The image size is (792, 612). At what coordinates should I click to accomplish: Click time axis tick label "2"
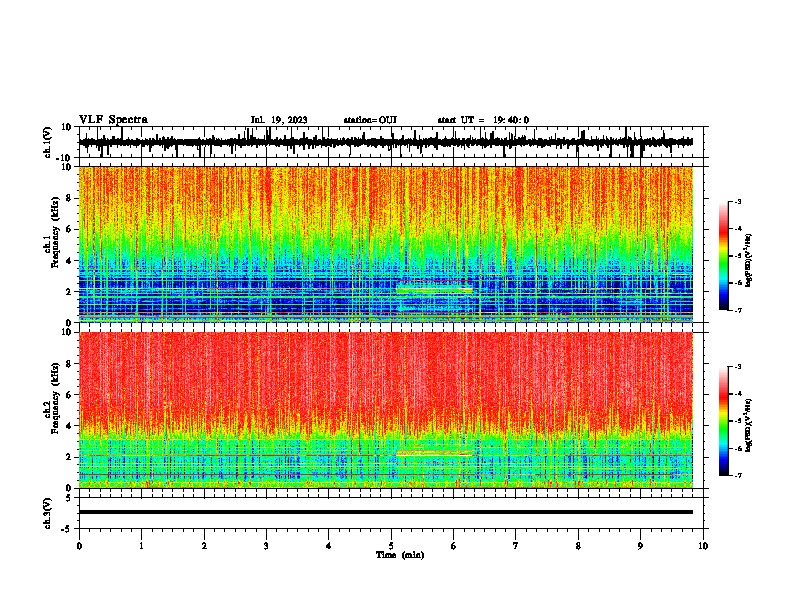coord(204,546)
